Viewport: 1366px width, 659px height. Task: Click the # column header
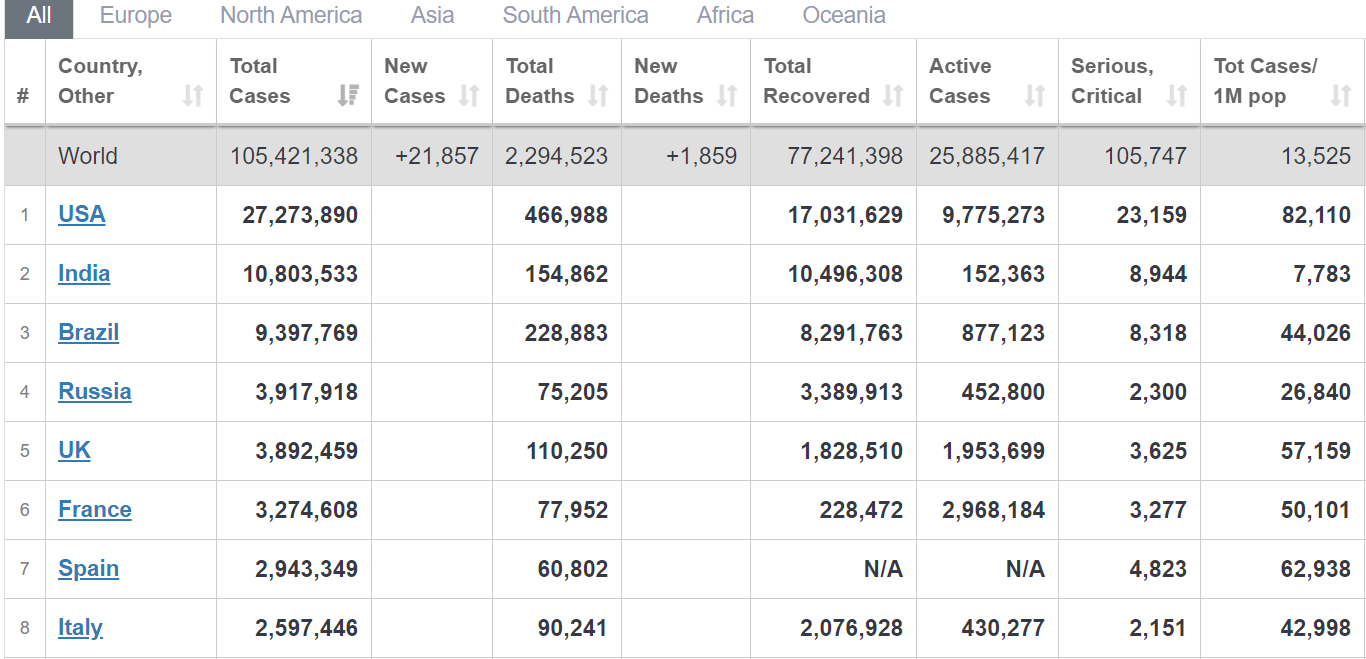[x=24, y=96]
